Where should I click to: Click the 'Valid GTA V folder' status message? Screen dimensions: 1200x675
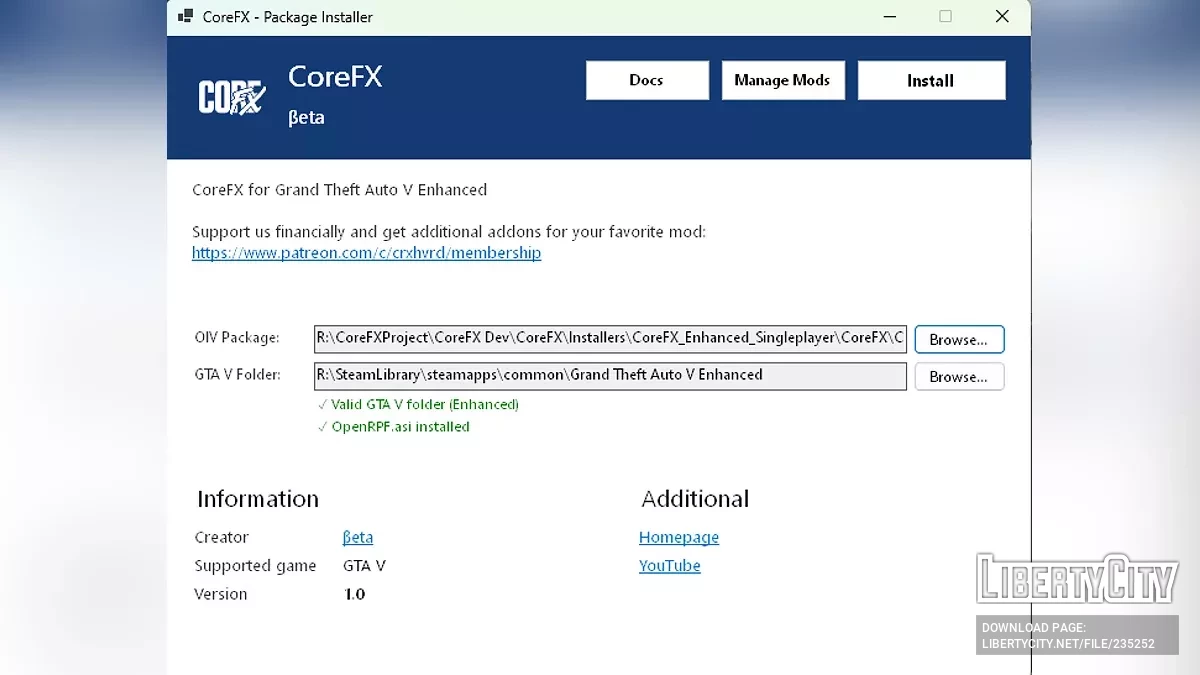pos(418,405)
